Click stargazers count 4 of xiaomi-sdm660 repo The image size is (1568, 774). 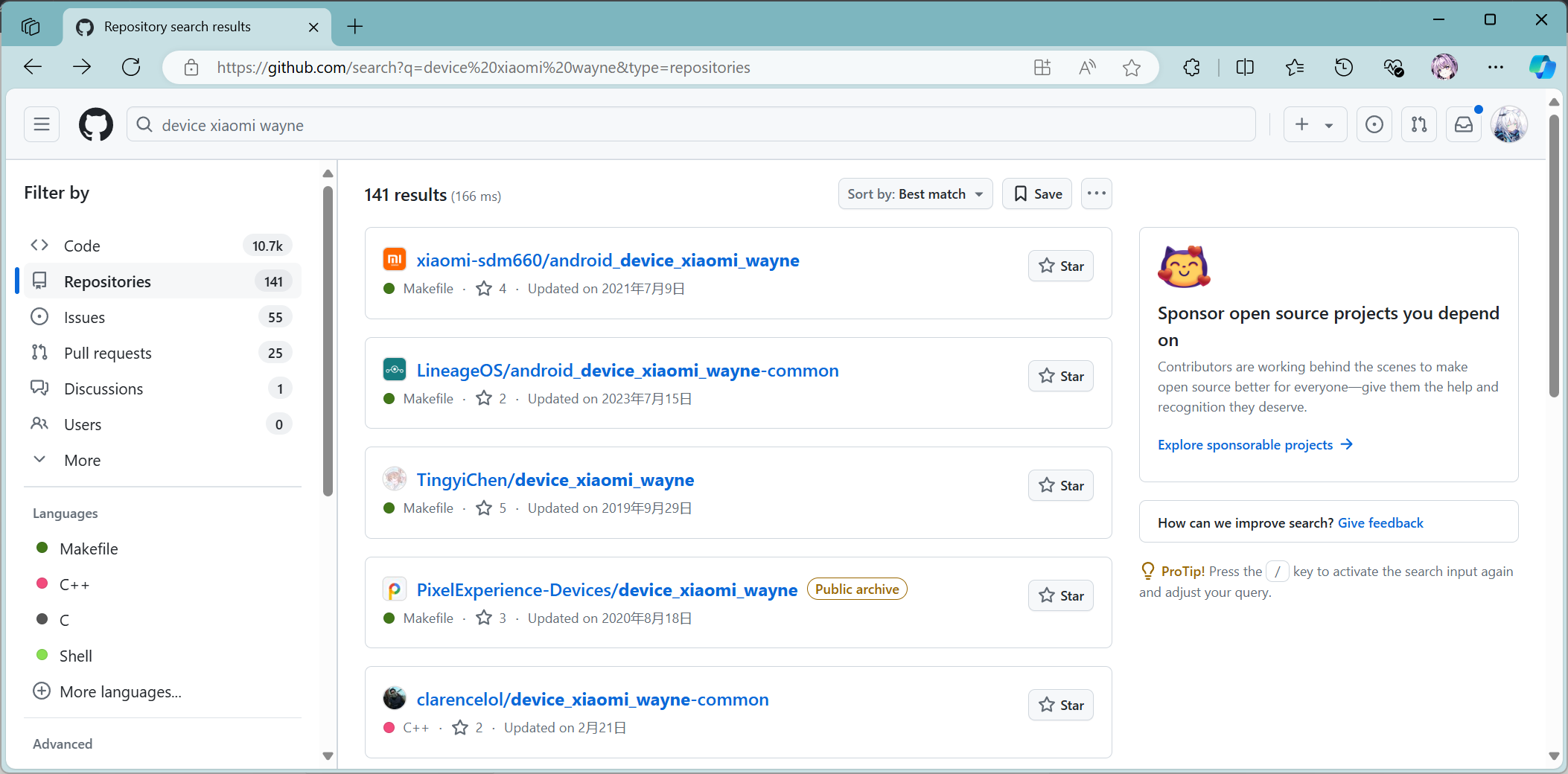pyautogui.click(x=491, y=288)
